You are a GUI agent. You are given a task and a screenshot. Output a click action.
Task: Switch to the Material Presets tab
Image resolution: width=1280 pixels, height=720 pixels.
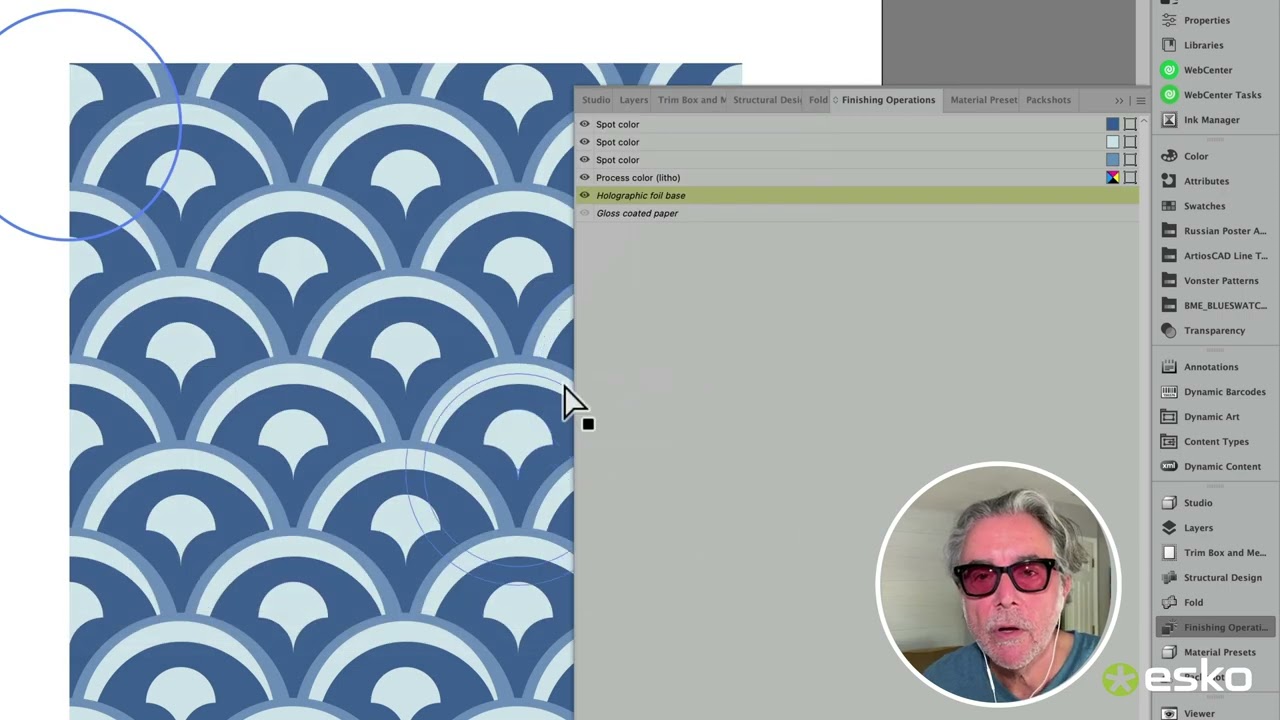pos(983,100)
